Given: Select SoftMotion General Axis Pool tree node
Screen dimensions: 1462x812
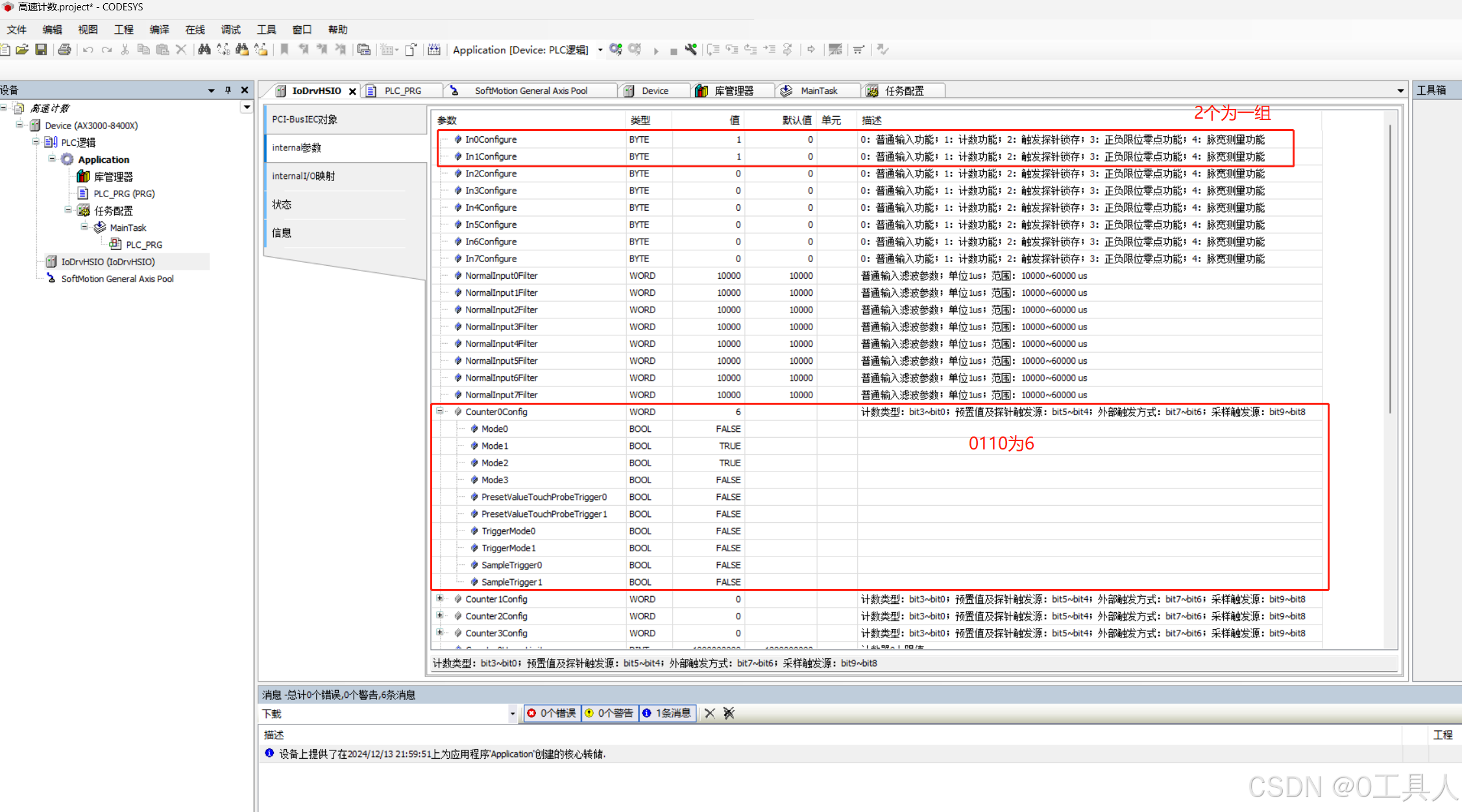Looking at the screenshot, I should click(x=117, y=279).
